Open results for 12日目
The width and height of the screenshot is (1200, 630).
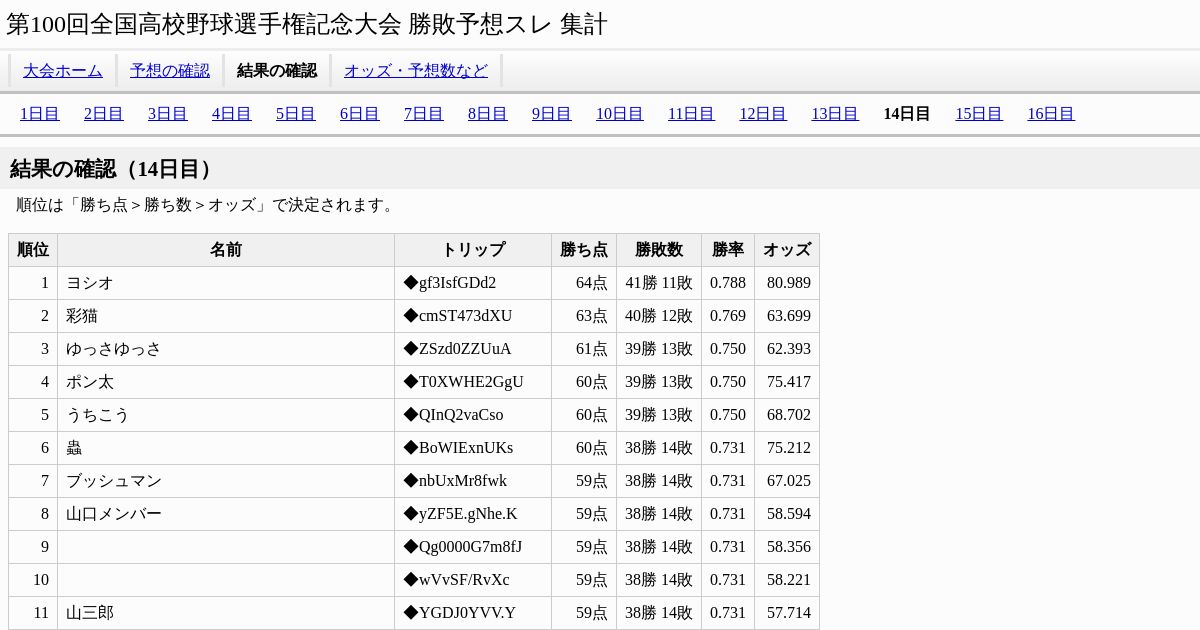[x=763, y=113]
